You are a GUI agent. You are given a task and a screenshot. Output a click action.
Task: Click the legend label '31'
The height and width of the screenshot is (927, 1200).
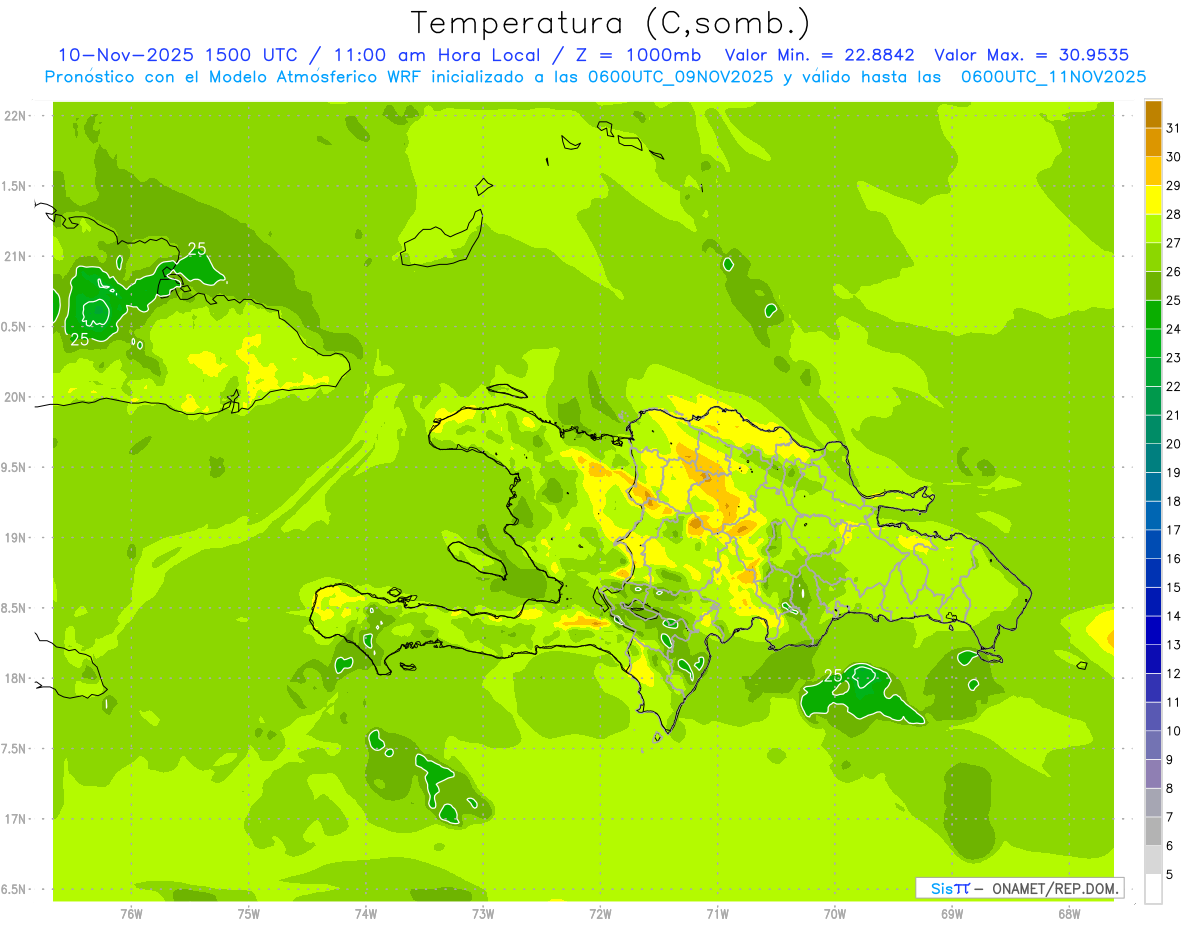[1174, 128]
